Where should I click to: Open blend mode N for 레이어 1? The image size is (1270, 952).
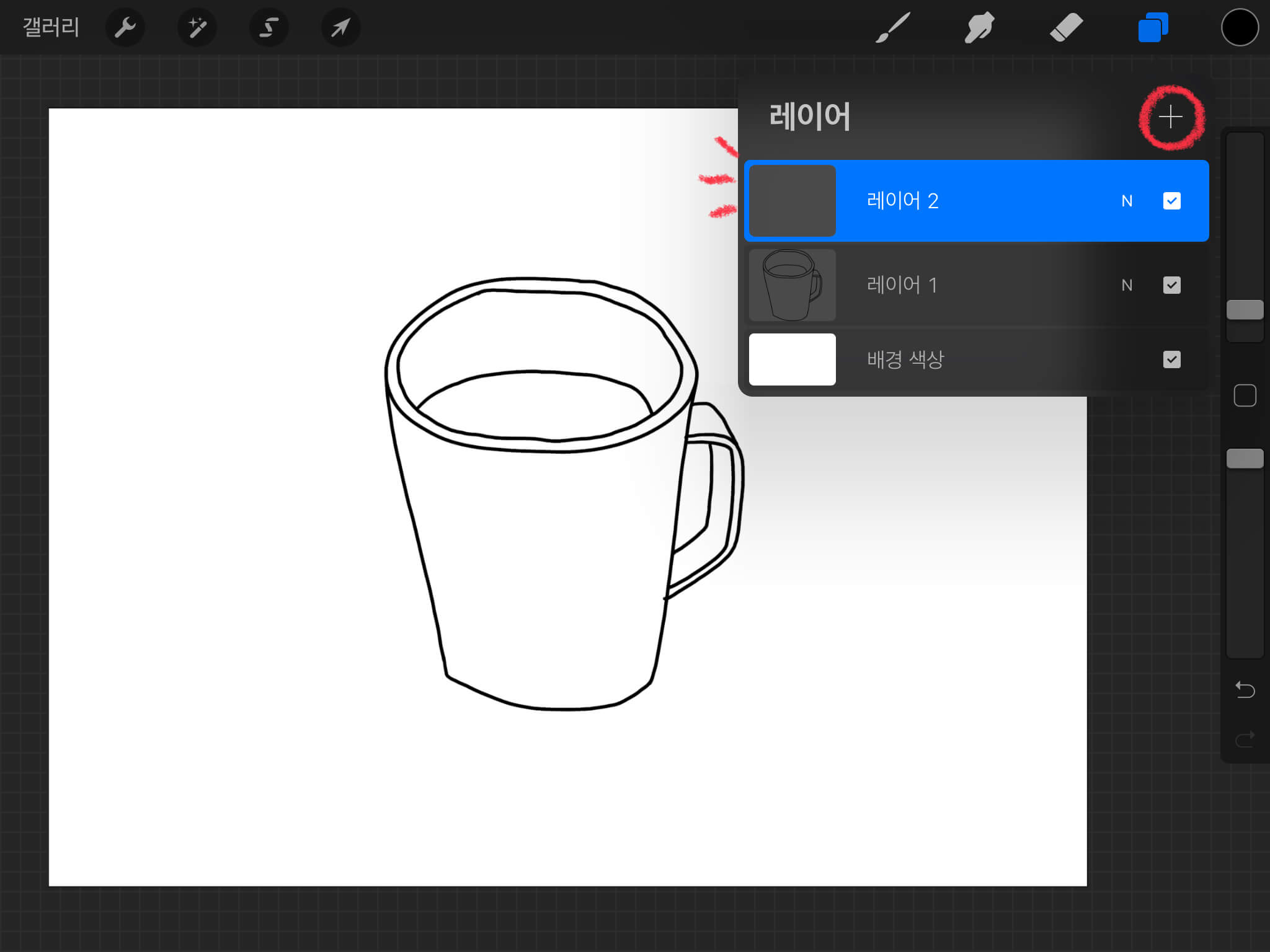click(x=1127, y=285)
